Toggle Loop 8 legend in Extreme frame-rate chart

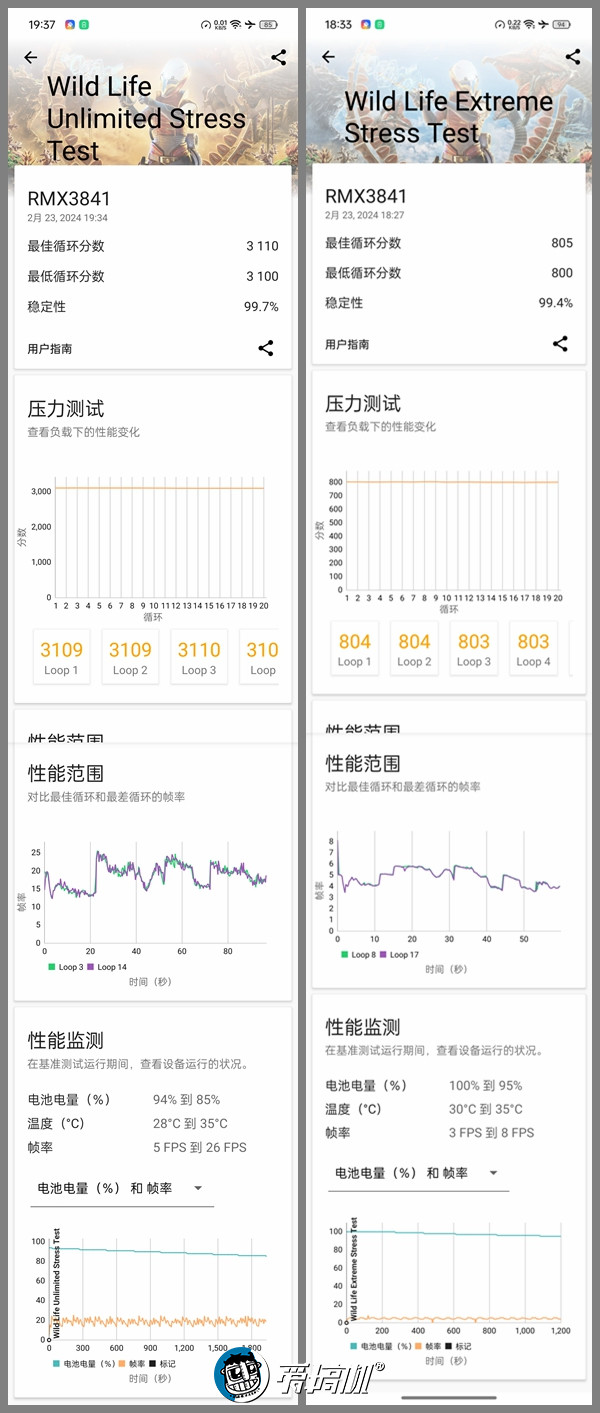point(358,955)
